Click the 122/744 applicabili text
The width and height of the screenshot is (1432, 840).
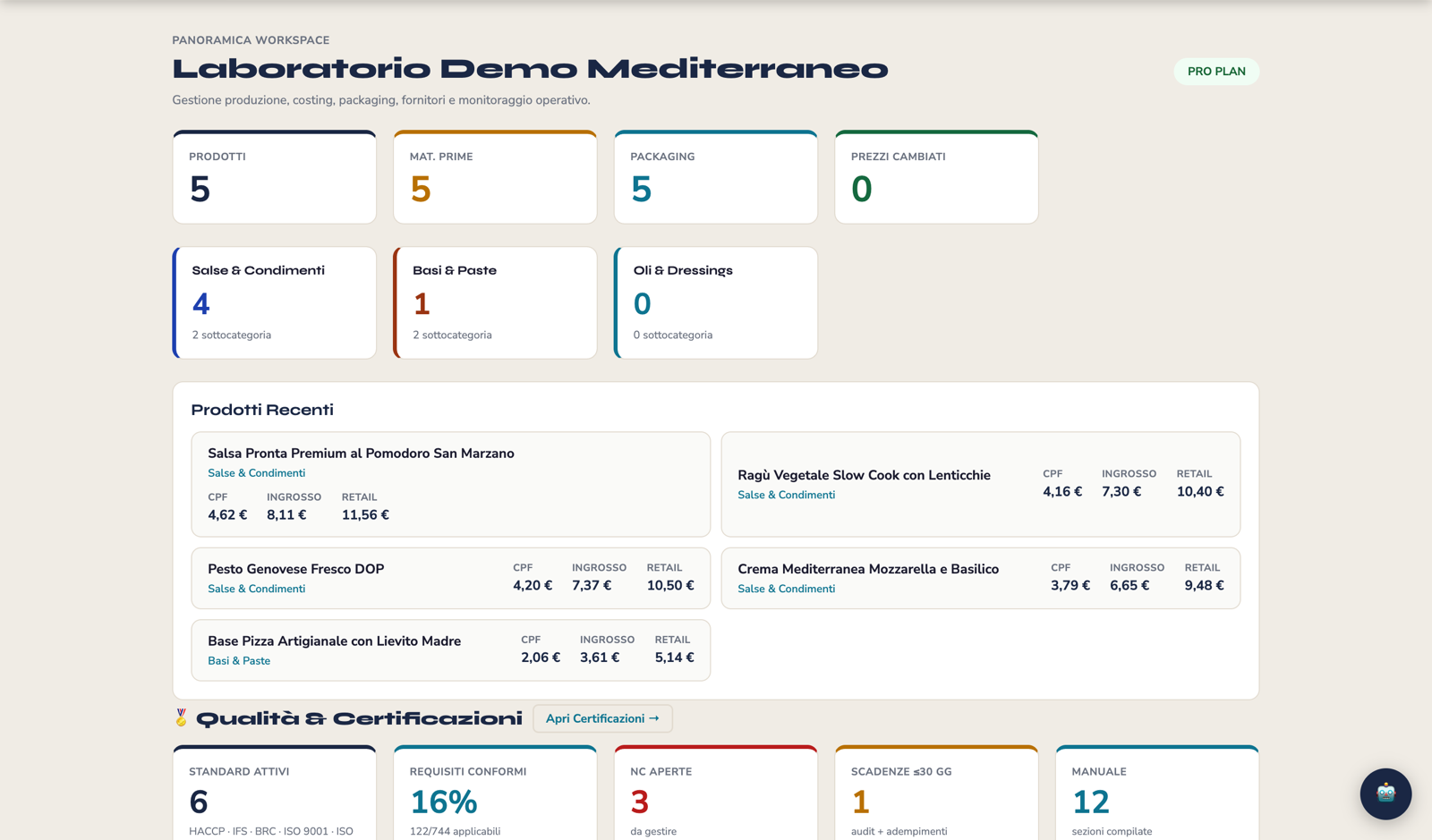[455, 831]
